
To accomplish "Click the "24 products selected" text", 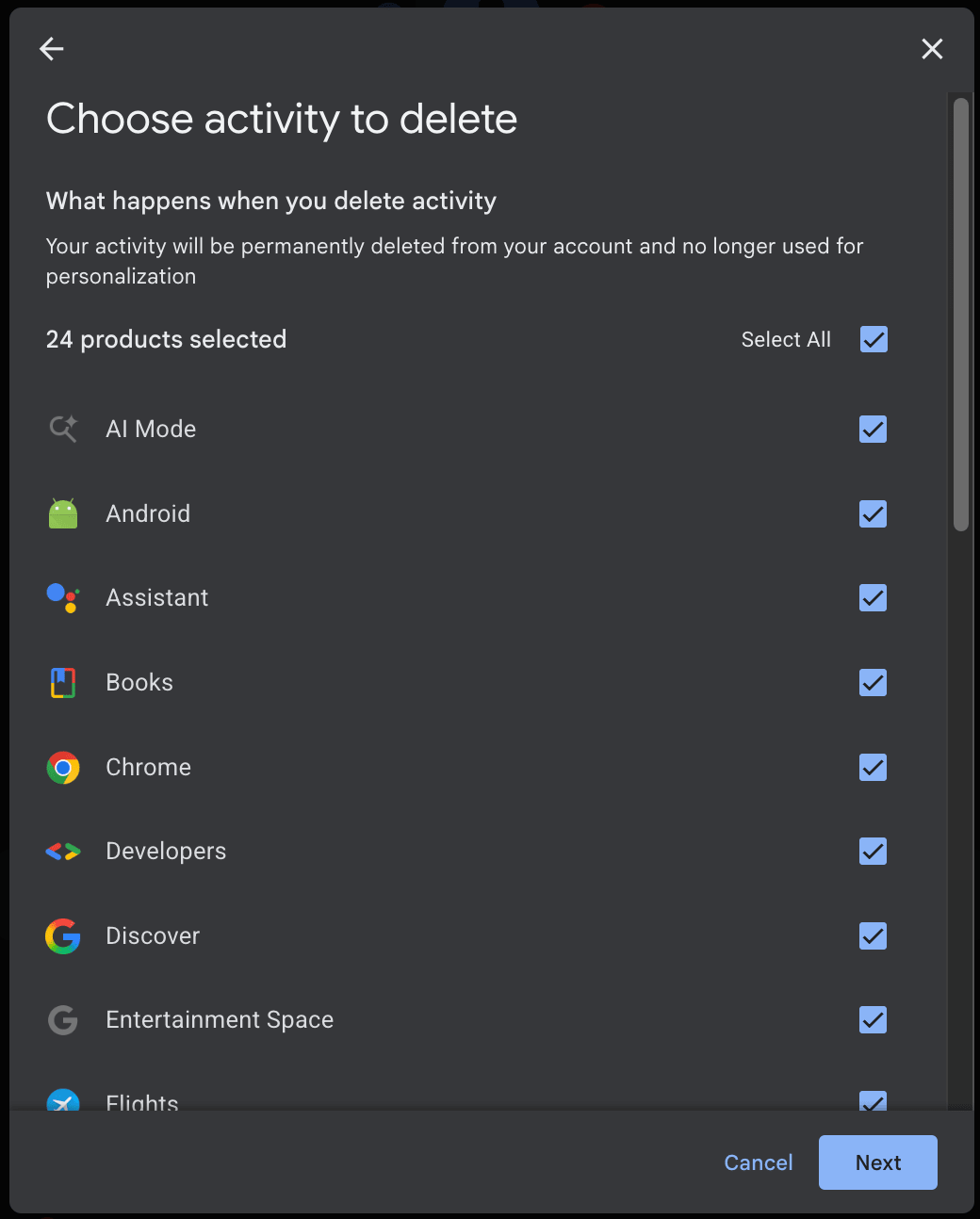I will pos(167,339).
